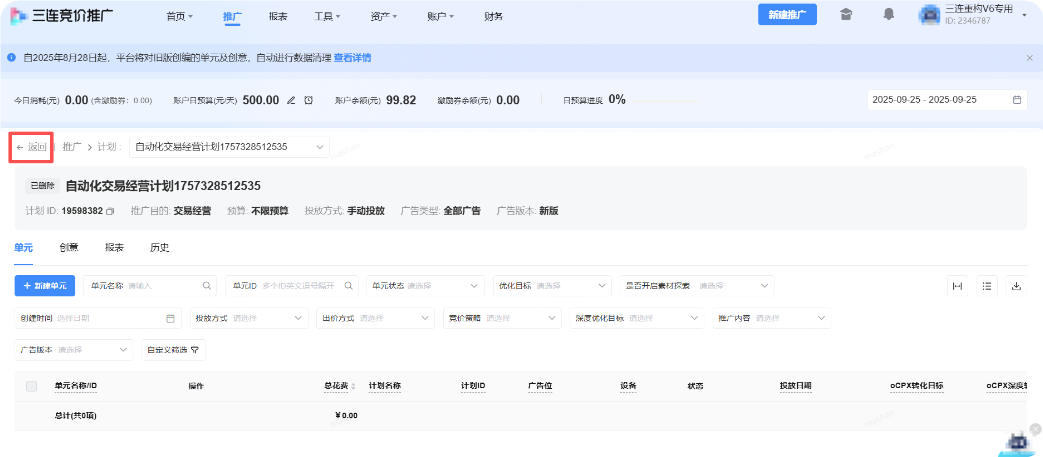Click the 投放日期 column header

click(796, 386)
